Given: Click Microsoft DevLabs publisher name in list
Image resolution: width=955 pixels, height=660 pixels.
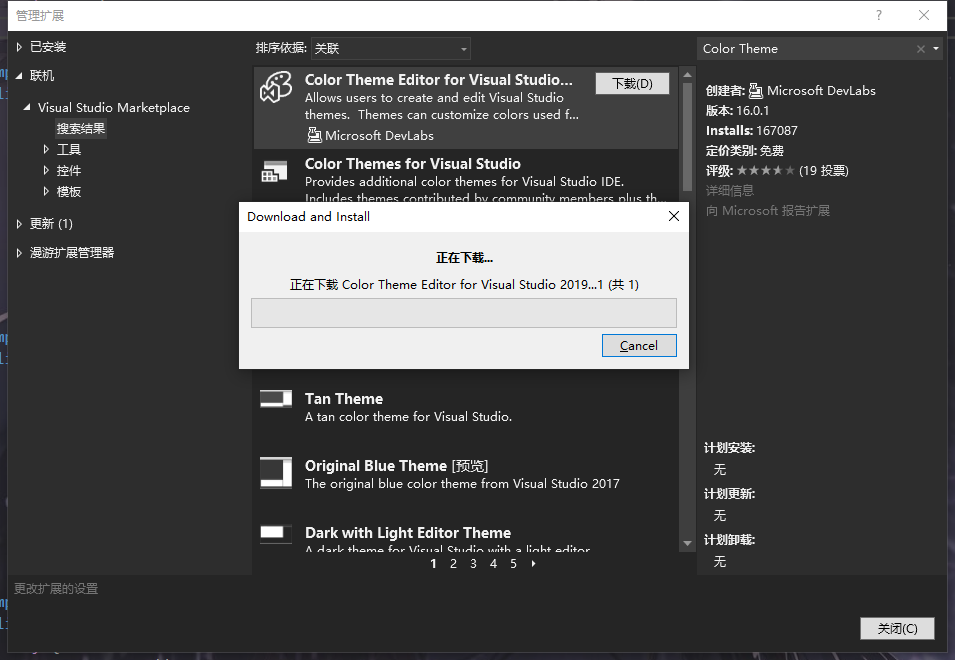Looking at the screenshot, I should [x=379, y=136].
